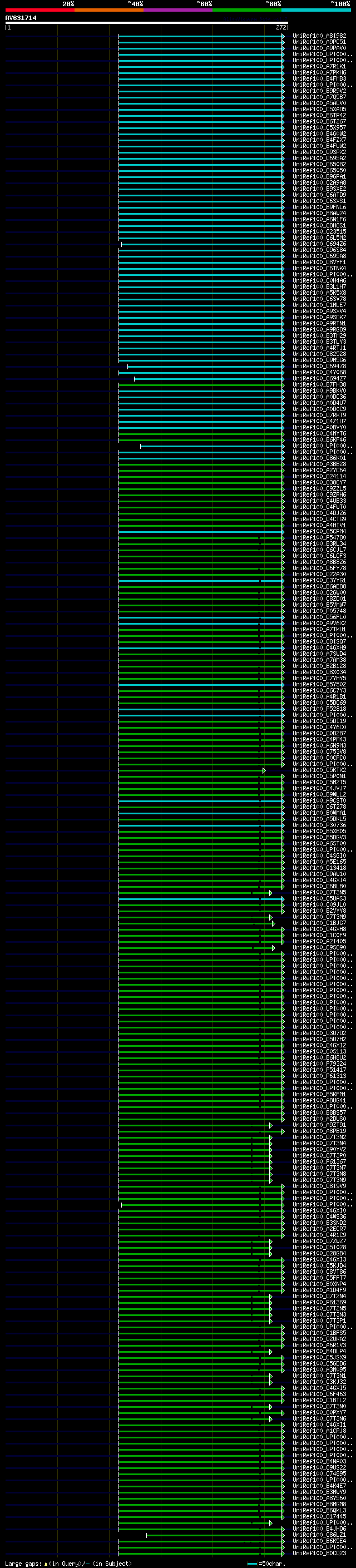
Task: Select the UniRef100_C1MLE7 label
Action: coord(319,305)
